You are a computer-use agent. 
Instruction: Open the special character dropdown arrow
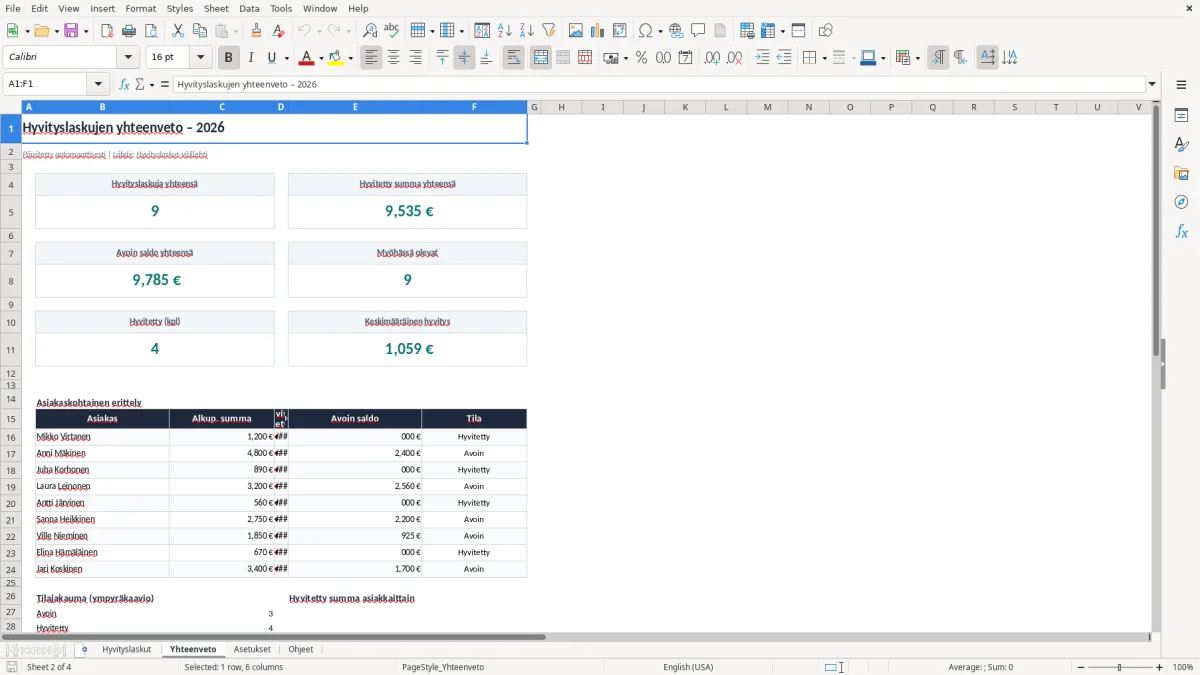pos(661,31)
